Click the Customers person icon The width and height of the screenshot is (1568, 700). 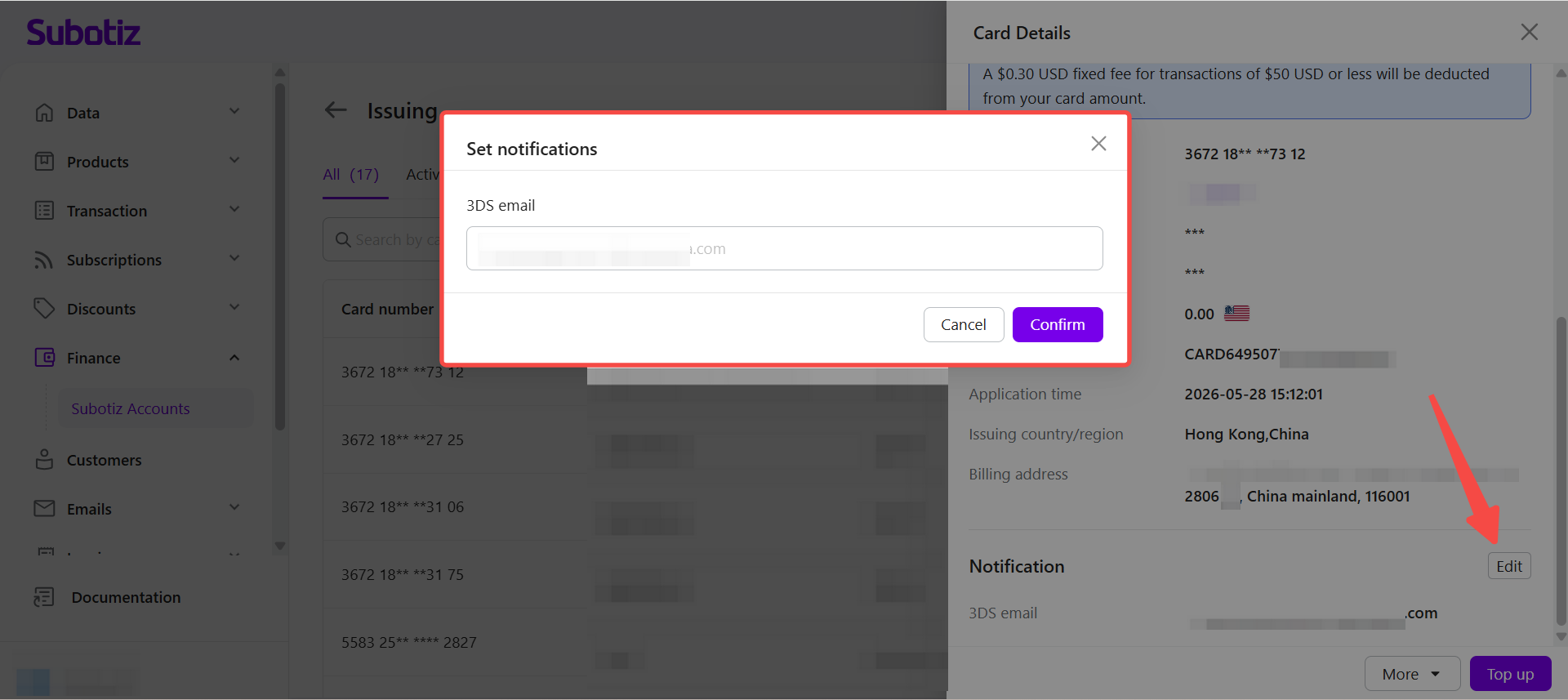coord(44,460)
